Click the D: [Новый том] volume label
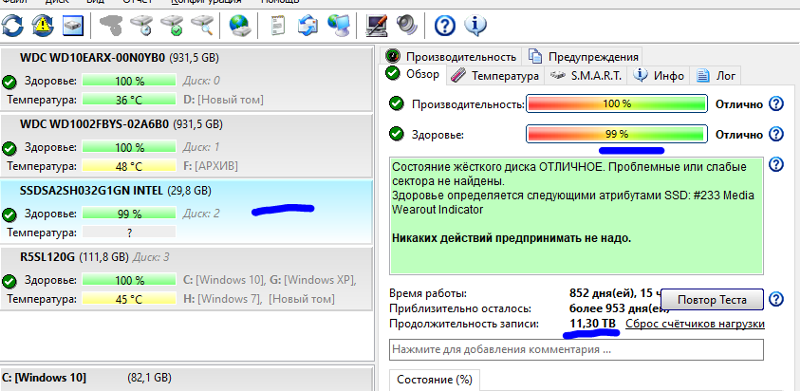This screenshot has height=391, width=800. 223,100
